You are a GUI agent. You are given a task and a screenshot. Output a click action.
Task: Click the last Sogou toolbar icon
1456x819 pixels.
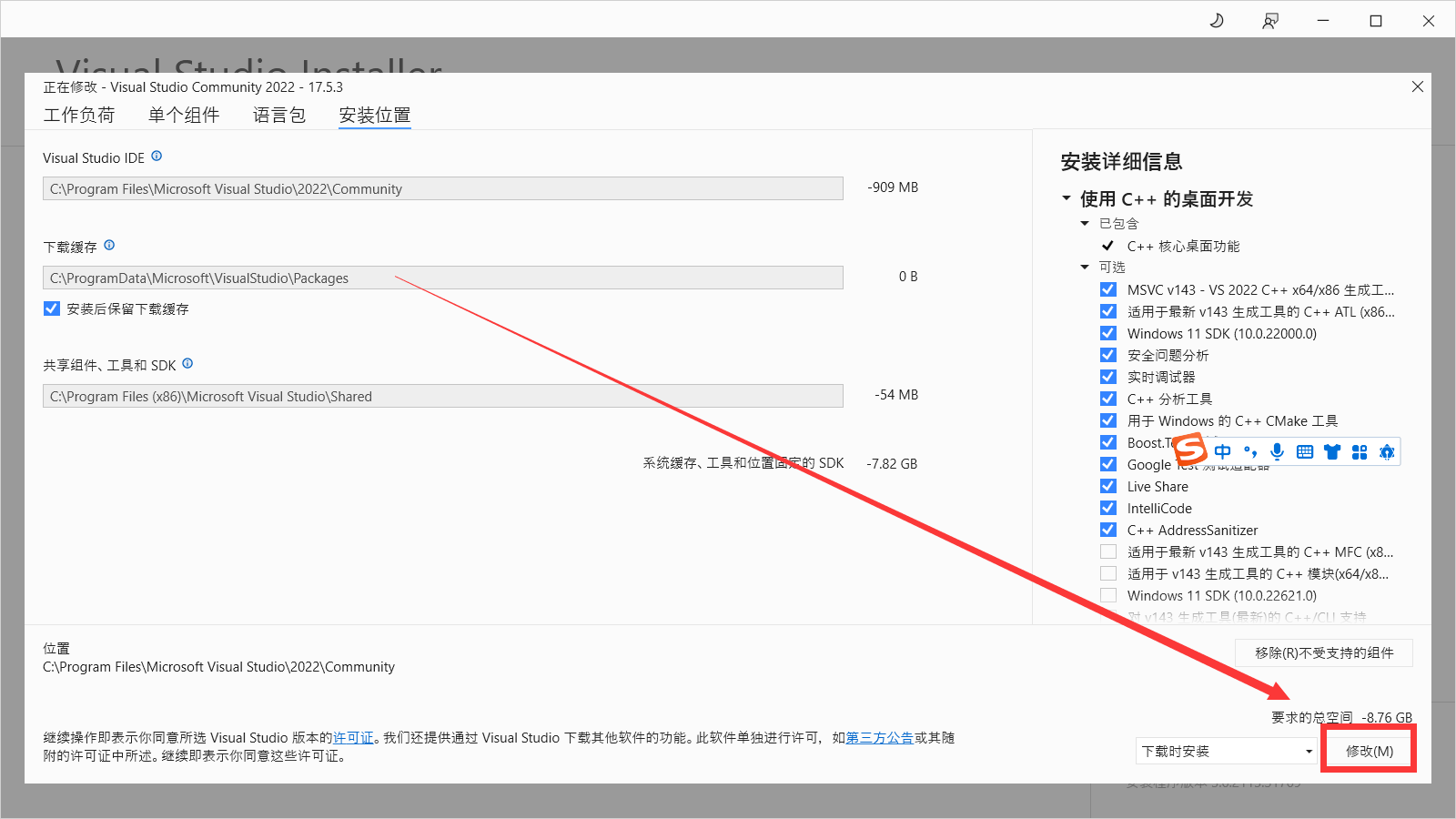coord(1387,451)
